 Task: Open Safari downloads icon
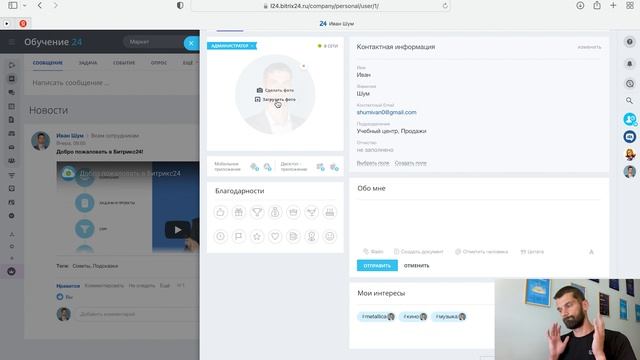(580, 5)
